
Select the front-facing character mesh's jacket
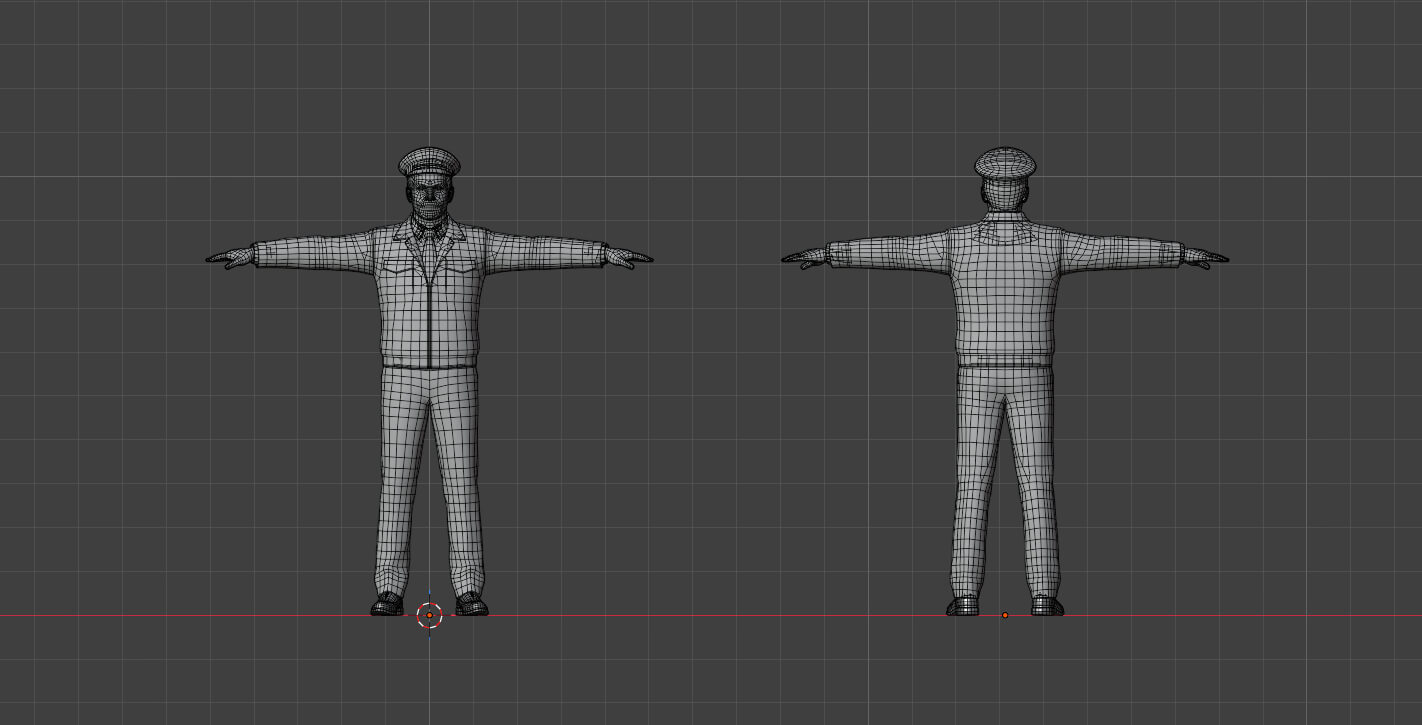[x=429, y=292]
